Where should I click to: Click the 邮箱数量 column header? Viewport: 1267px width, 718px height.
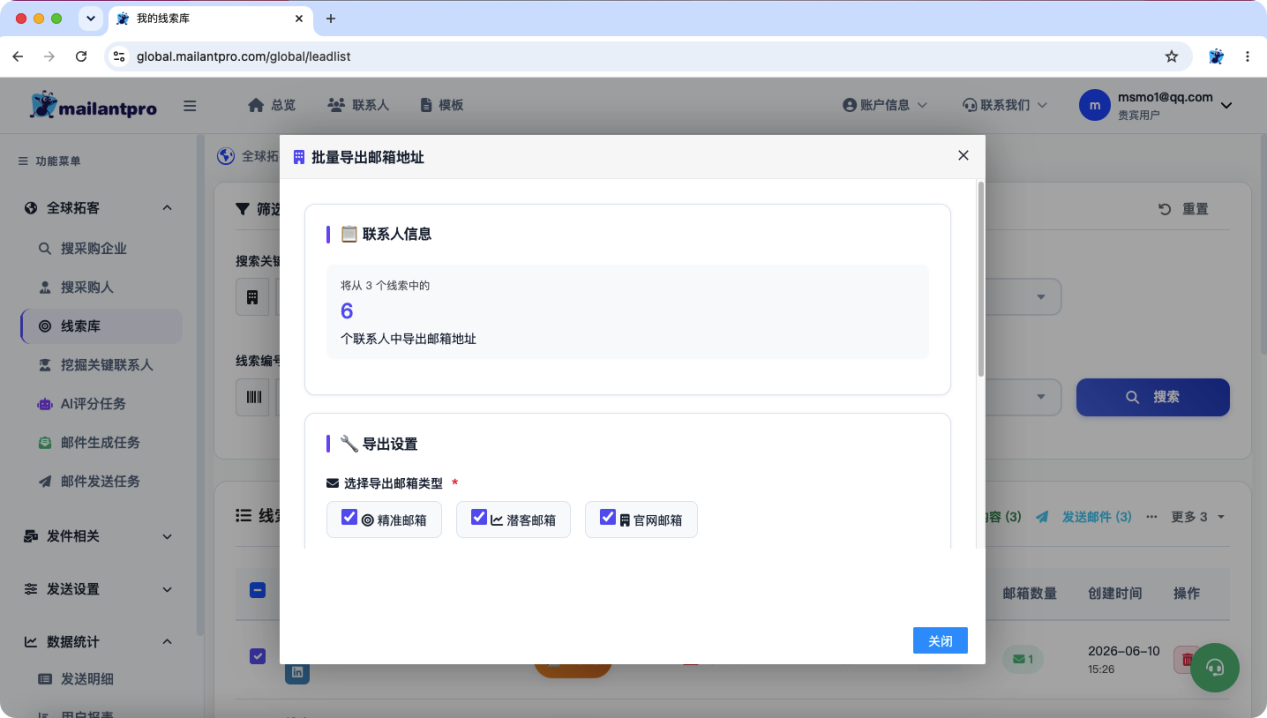point(1030,593)
